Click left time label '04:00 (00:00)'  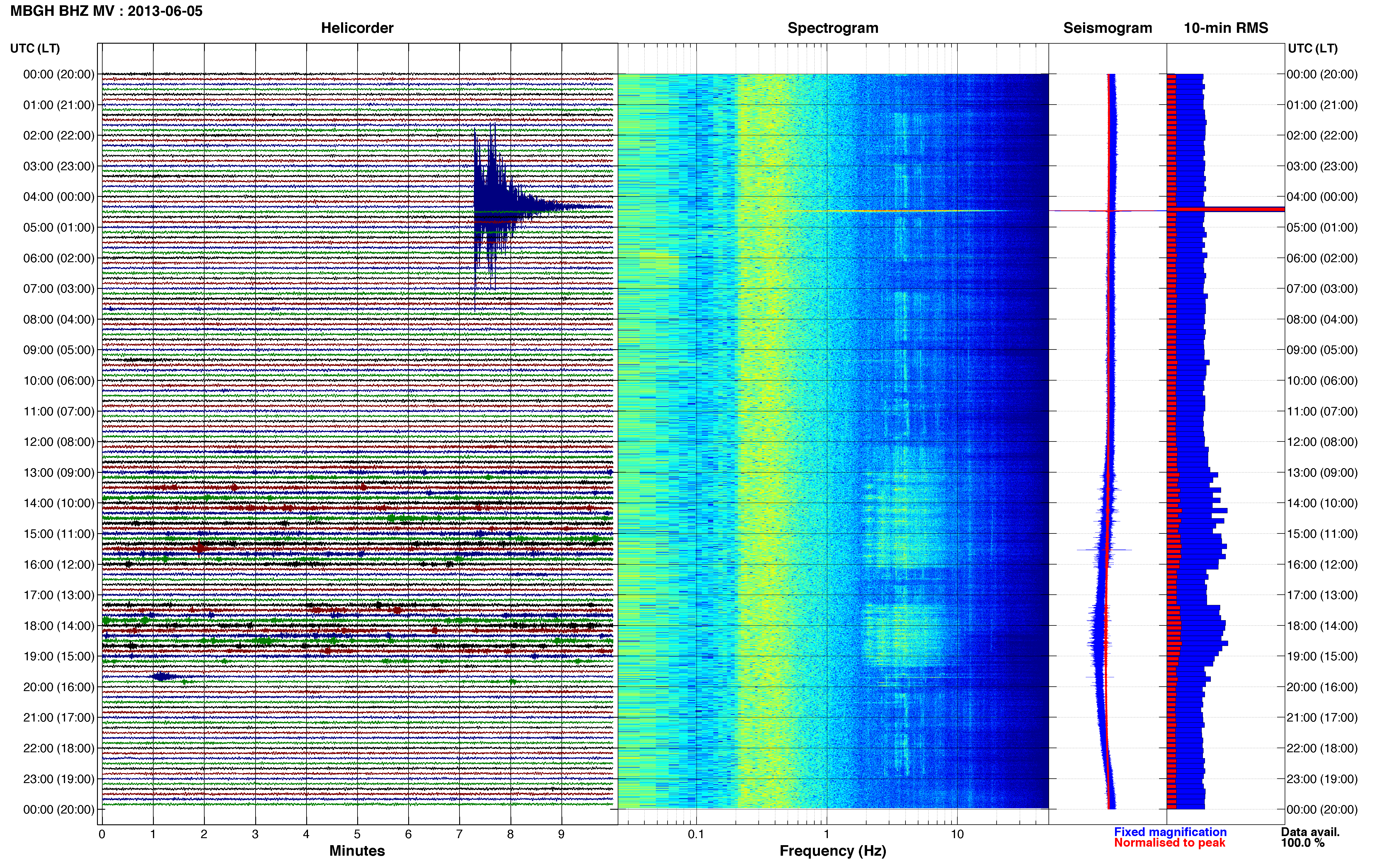click(59, 197)
